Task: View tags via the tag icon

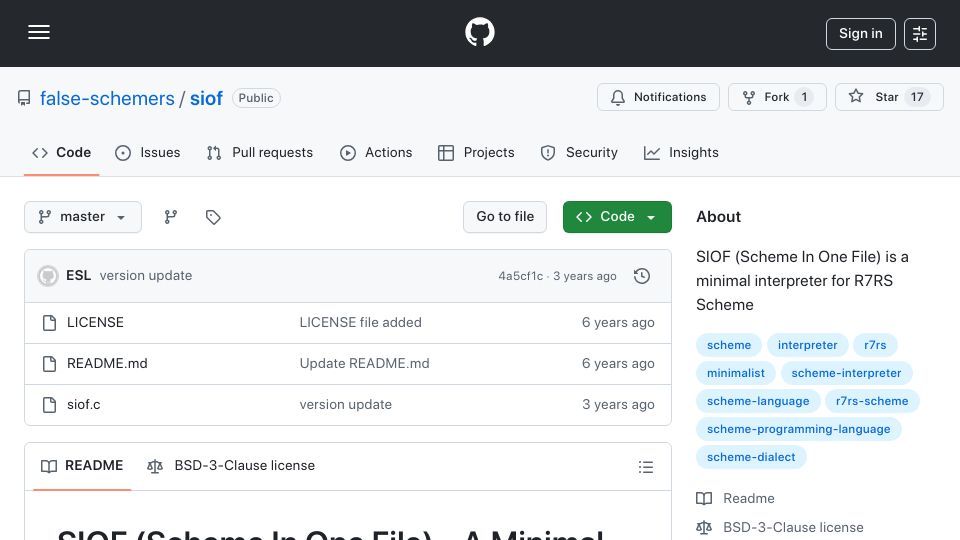Action: coord(213,217)
